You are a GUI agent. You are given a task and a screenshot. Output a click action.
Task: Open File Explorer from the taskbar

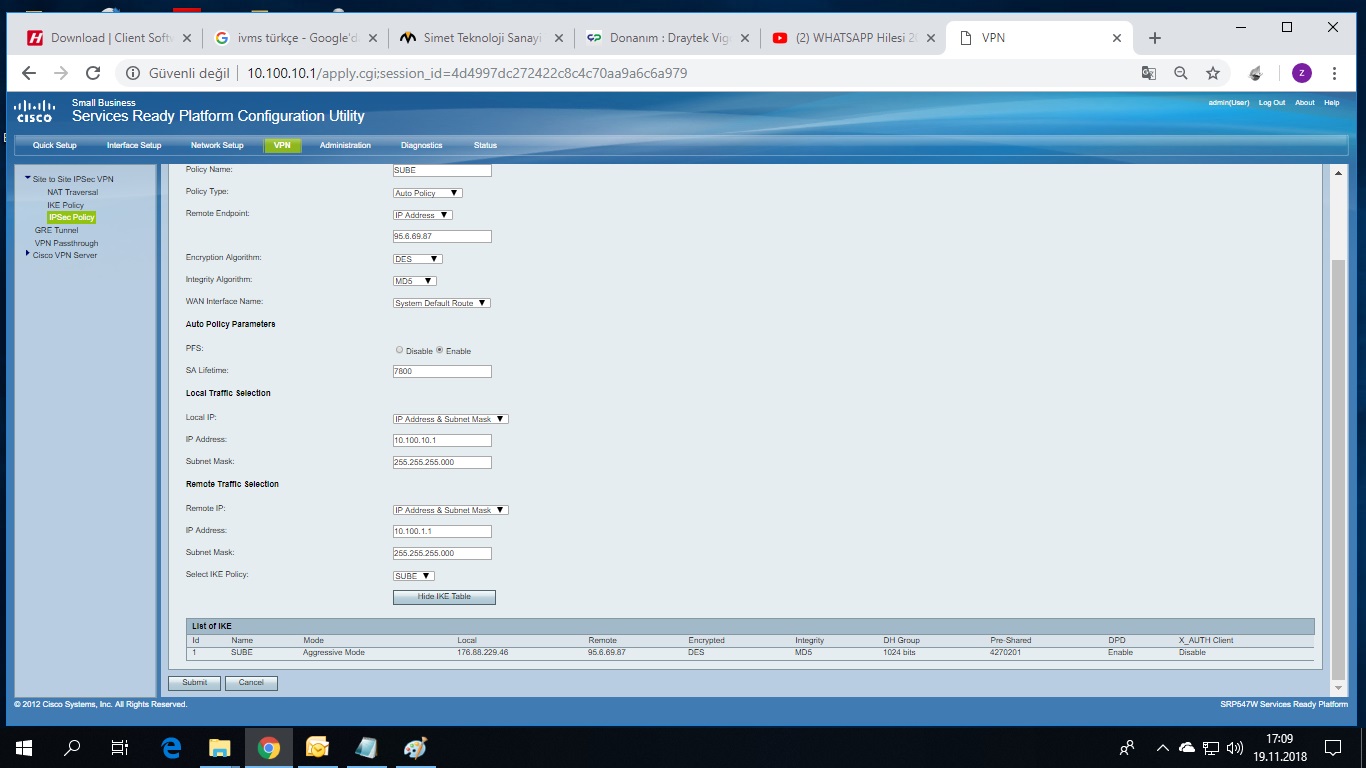click(x=219, y=747)
